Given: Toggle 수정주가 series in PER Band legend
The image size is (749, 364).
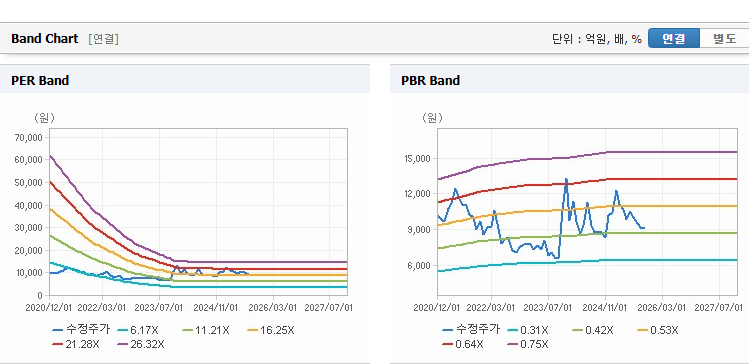Looking at the screenshot, I should (x=81, y=329).
